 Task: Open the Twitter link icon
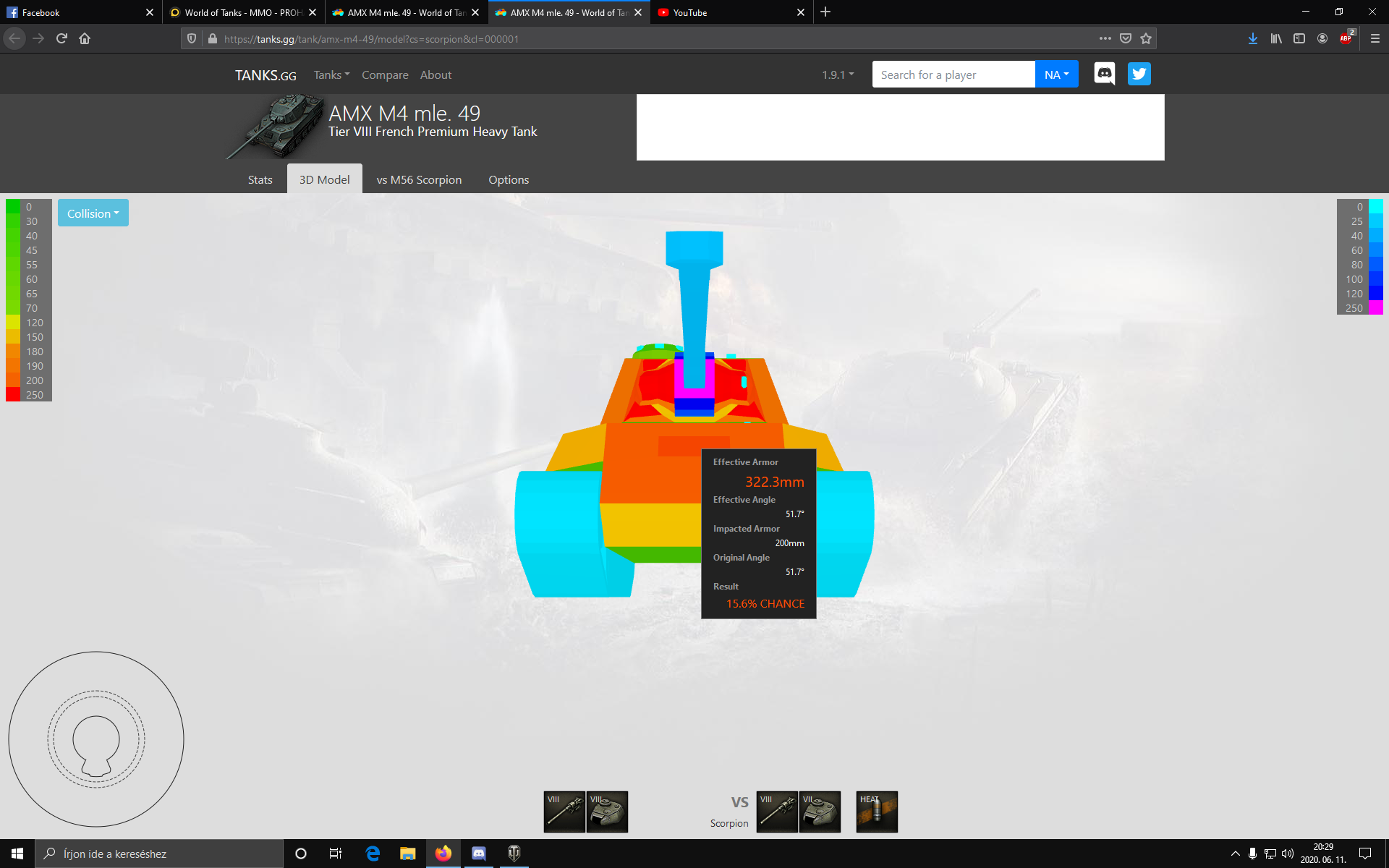1139,74
